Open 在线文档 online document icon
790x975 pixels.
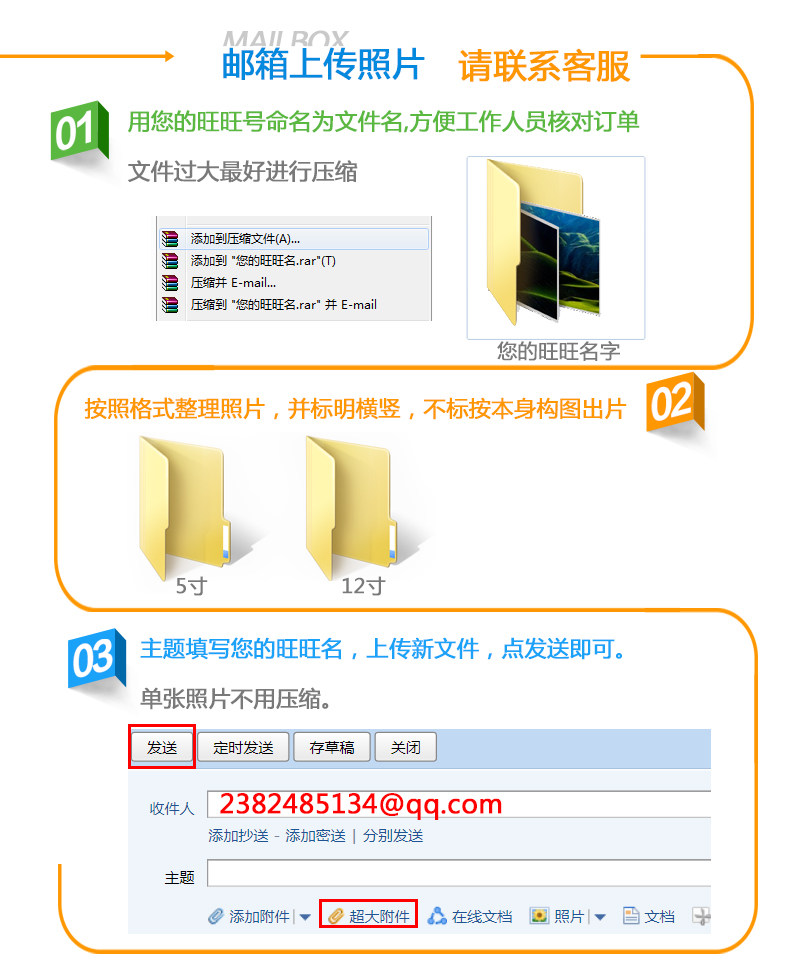437,916
